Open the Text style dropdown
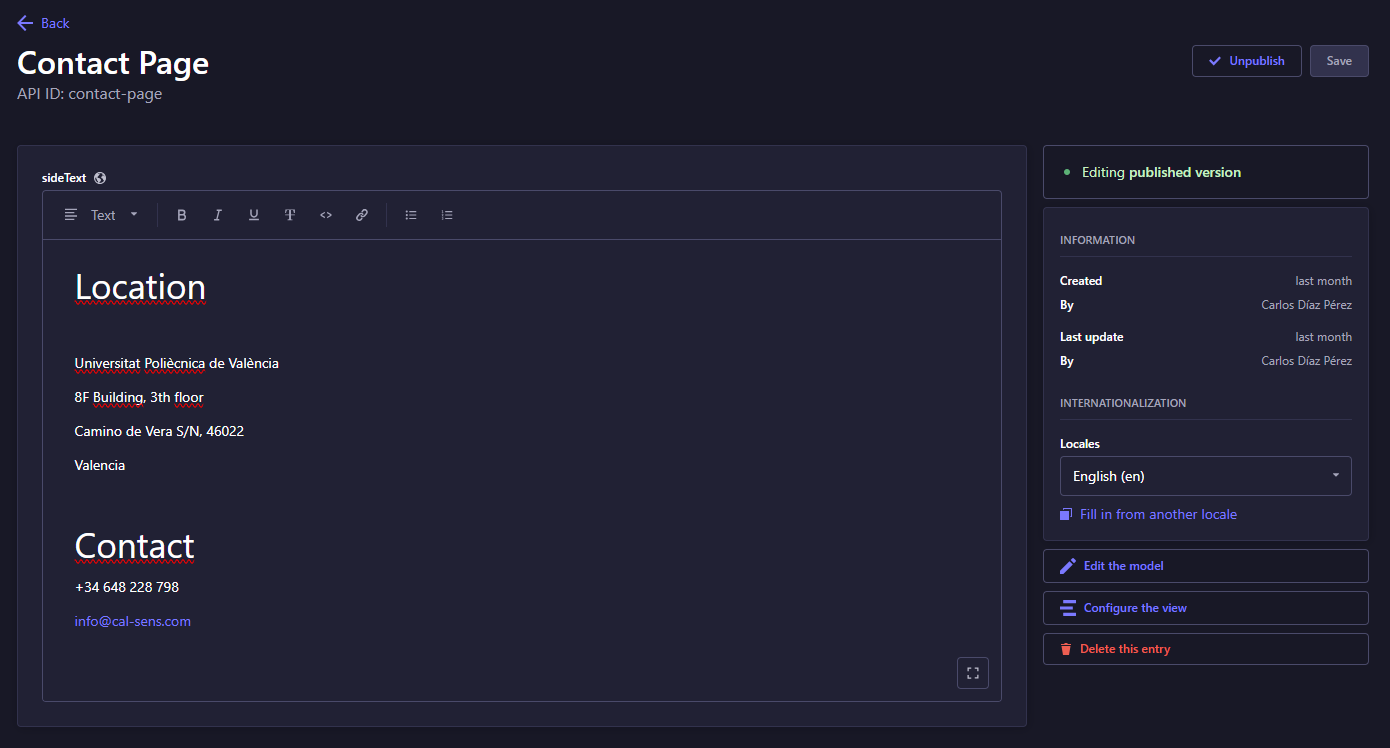Image resolution: width=1390 pixels, height=748 pixels. coord(102,215)
